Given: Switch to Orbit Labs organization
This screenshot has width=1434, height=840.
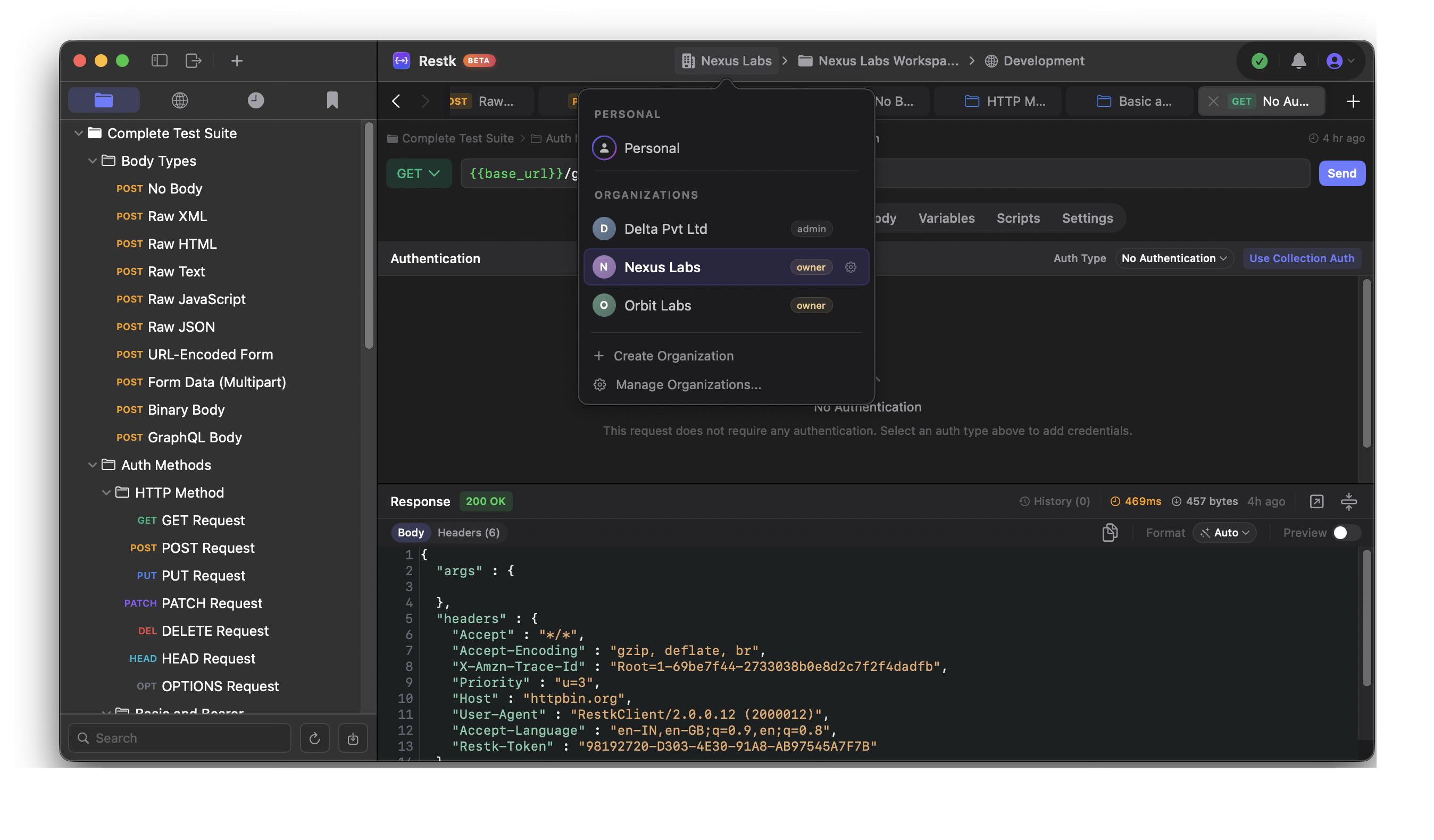Looking at the screenshot, I should click(726, 305).
